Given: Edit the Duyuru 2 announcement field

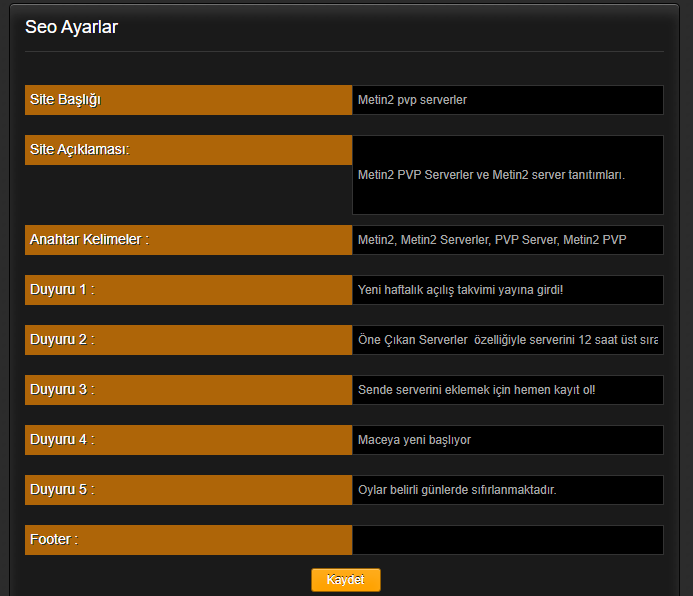Looking at the screenshot, I should (508, 340).
